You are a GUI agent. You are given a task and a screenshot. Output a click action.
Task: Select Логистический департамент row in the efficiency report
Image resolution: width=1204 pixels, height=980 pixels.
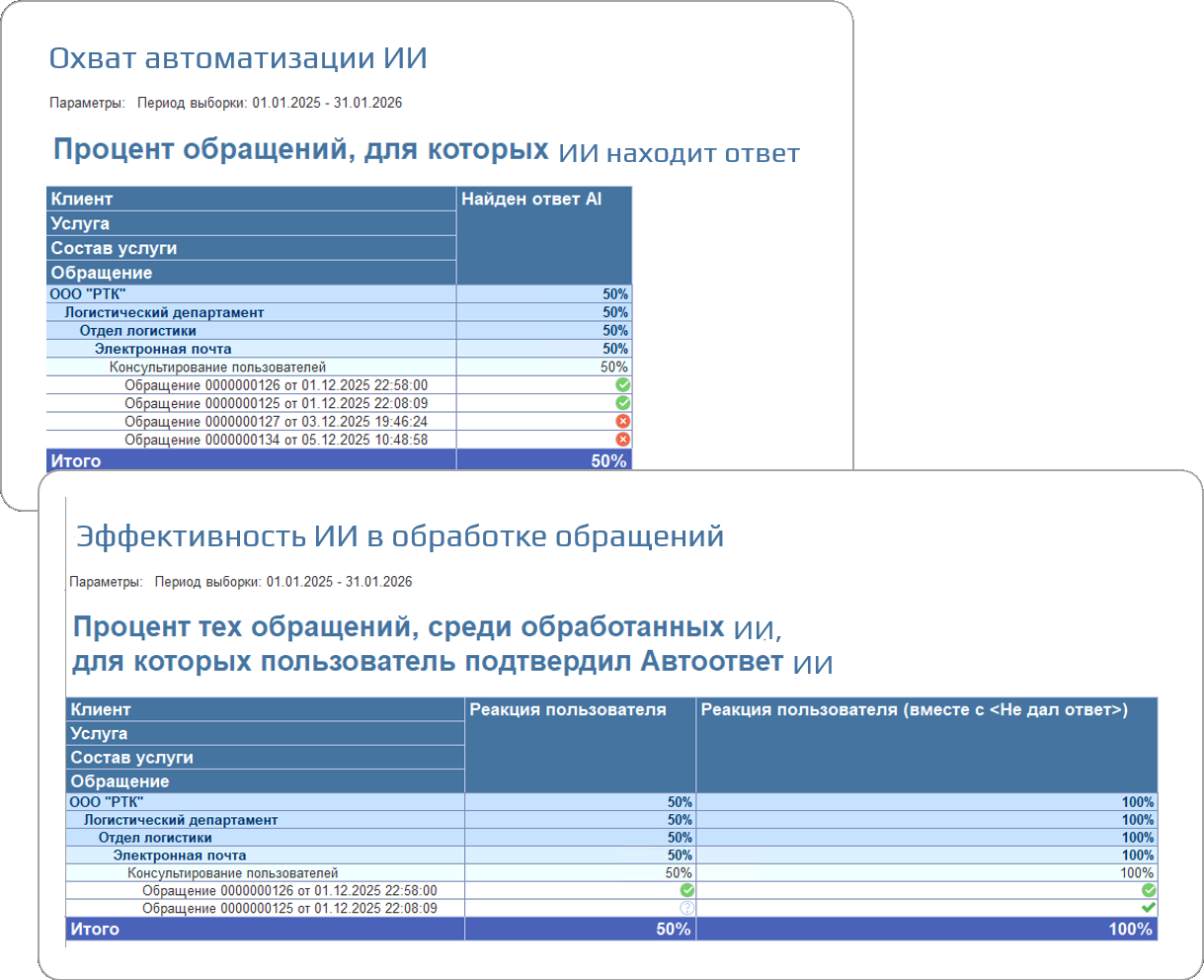pos(611,820)
